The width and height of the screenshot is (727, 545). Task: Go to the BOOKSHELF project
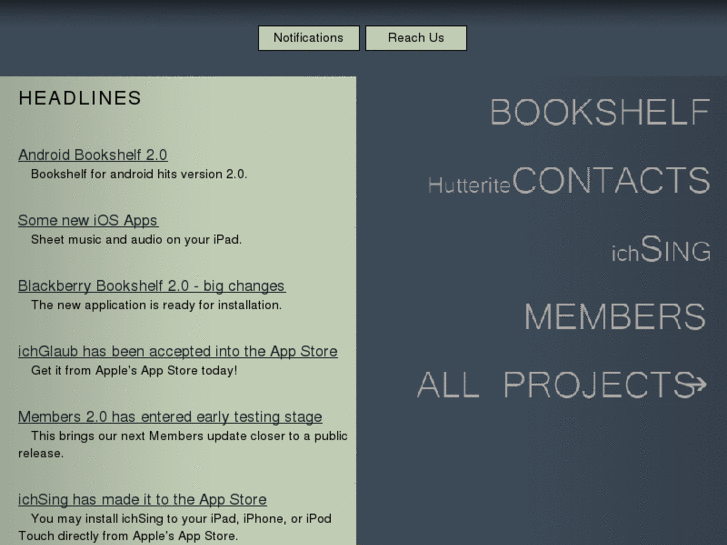point(600,112)
